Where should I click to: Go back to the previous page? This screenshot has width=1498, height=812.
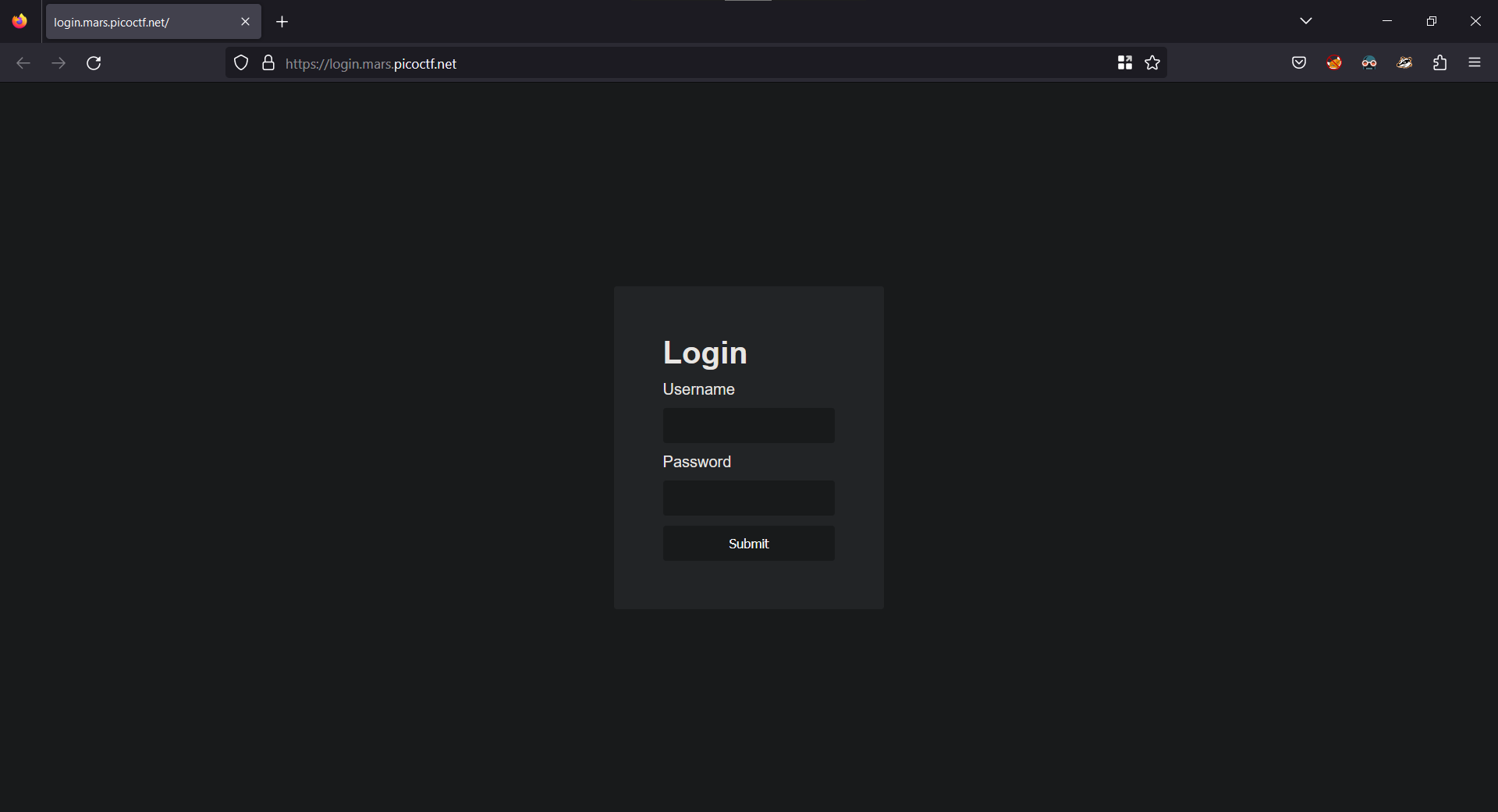point(23,63)
